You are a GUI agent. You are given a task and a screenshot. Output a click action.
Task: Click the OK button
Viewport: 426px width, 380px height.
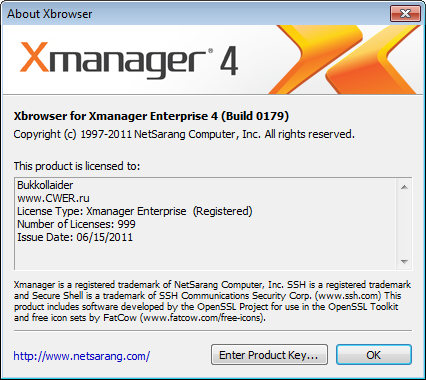point(374,355)
